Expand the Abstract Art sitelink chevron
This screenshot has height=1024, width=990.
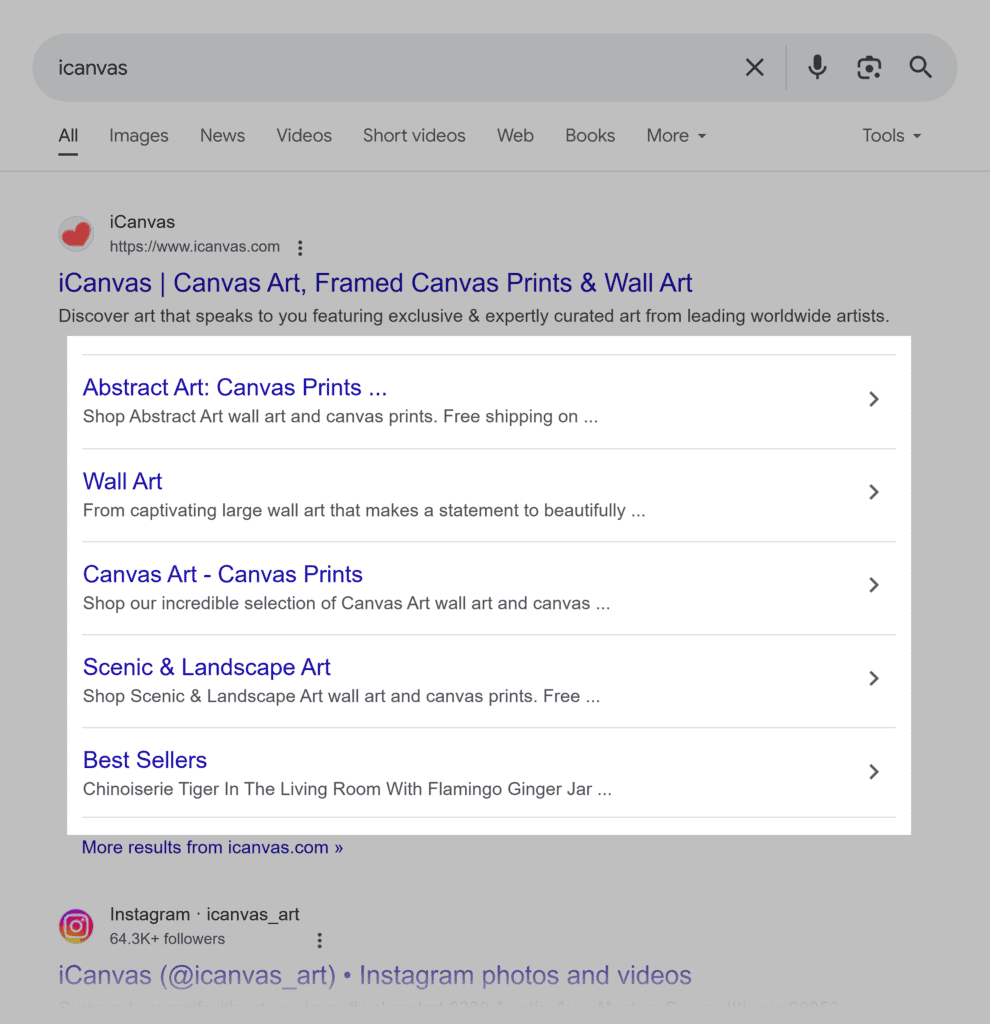click(874, 399)
